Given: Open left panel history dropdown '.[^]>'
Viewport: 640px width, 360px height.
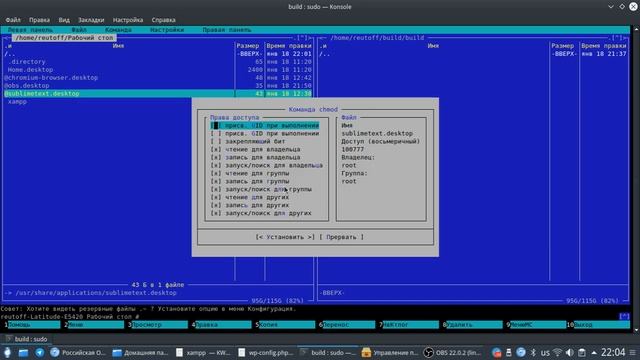Looking at the screenshot, I should pyautogui.click(x=302, y=38).
